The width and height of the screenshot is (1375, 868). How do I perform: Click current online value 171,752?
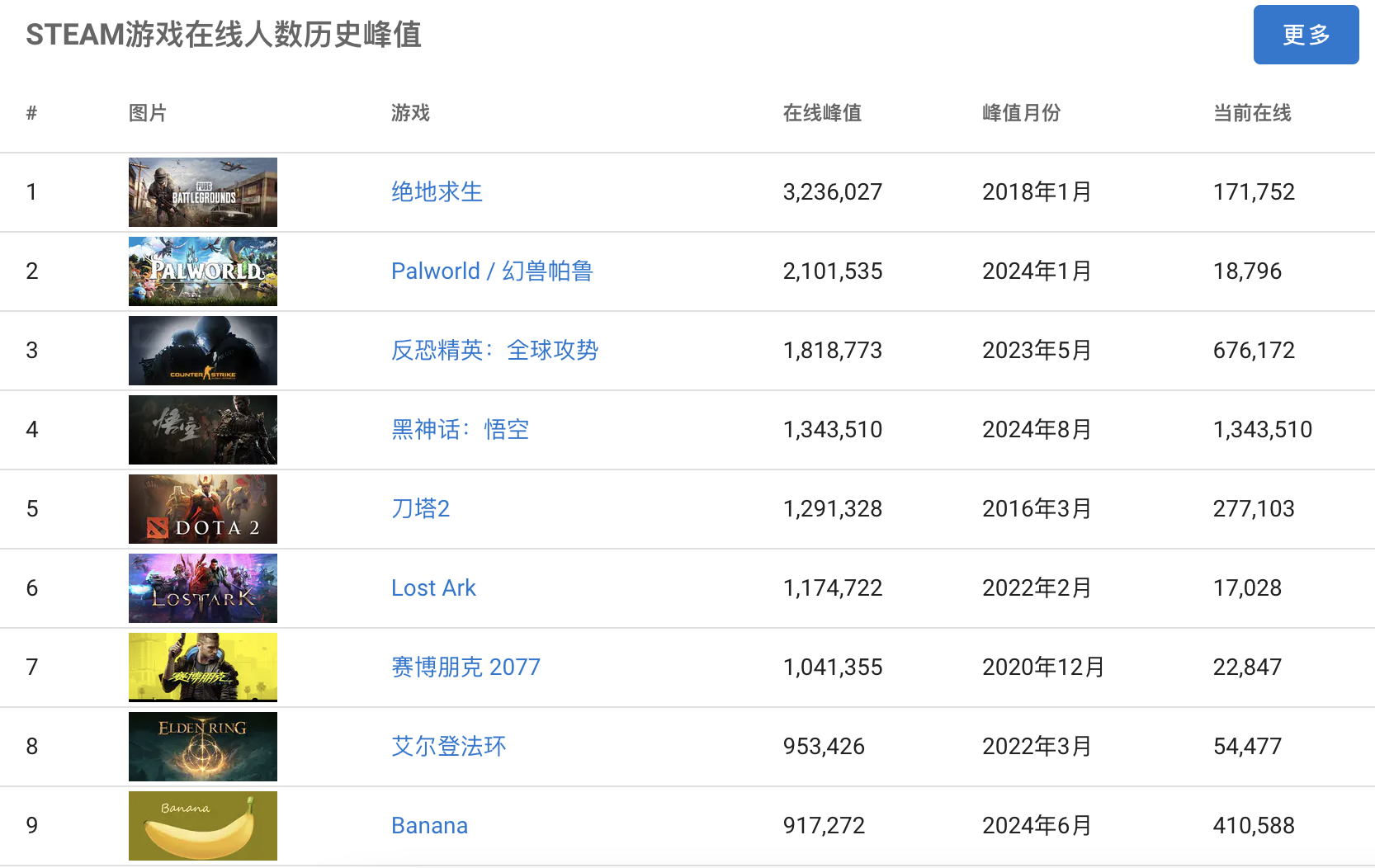tap(1254, 191)
